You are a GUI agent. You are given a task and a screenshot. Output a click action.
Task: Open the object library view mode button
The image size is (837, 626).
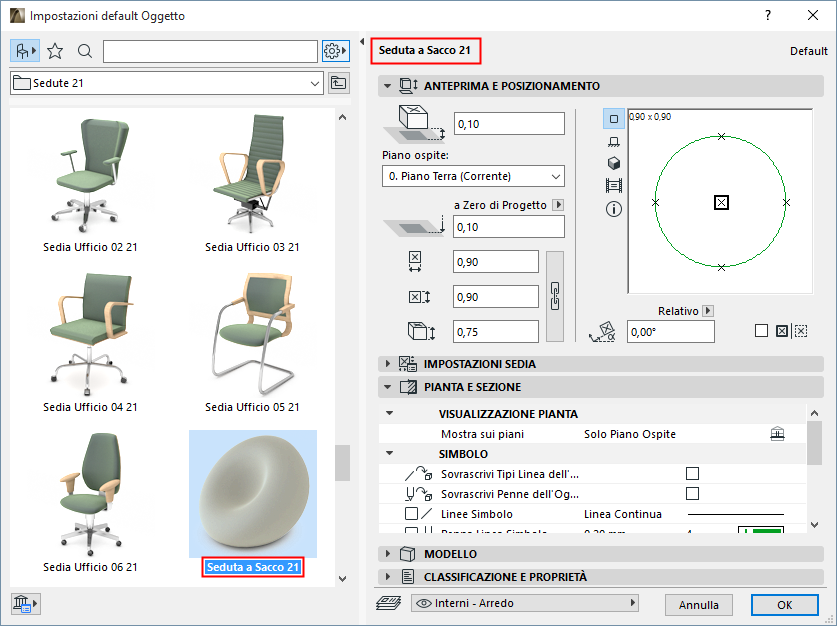point(25,51)
